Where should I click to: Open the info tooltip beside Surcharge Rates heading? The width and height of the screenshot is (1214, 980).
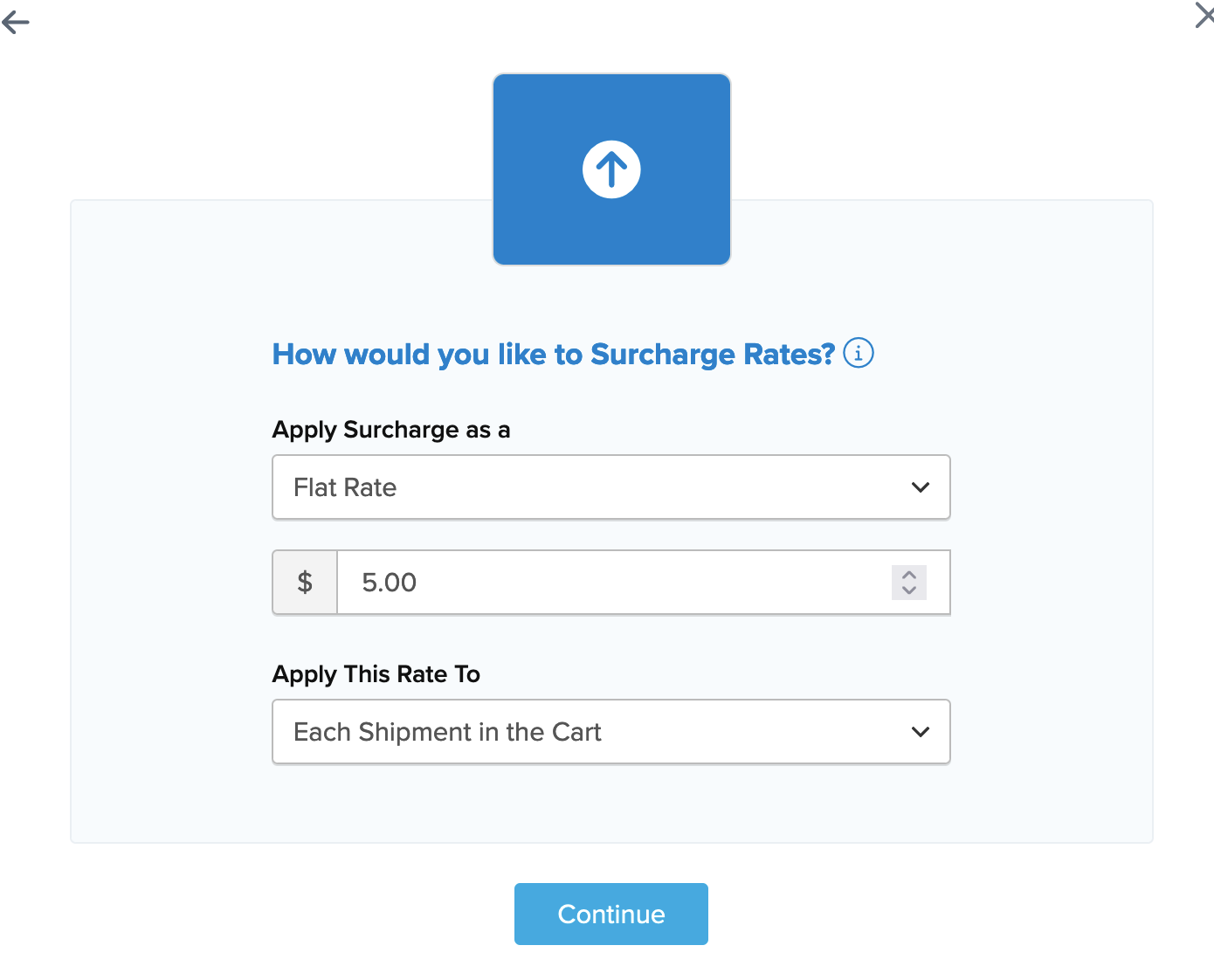[x=859, y=354]
